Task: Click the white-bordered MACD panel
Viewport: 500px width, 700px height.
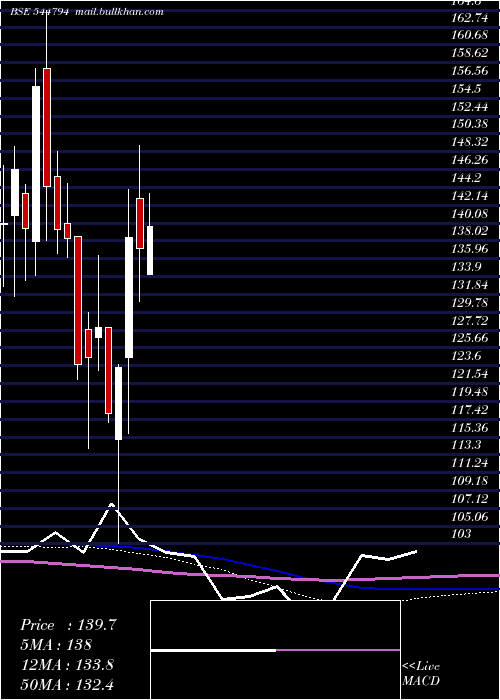Action: (275, 650)
